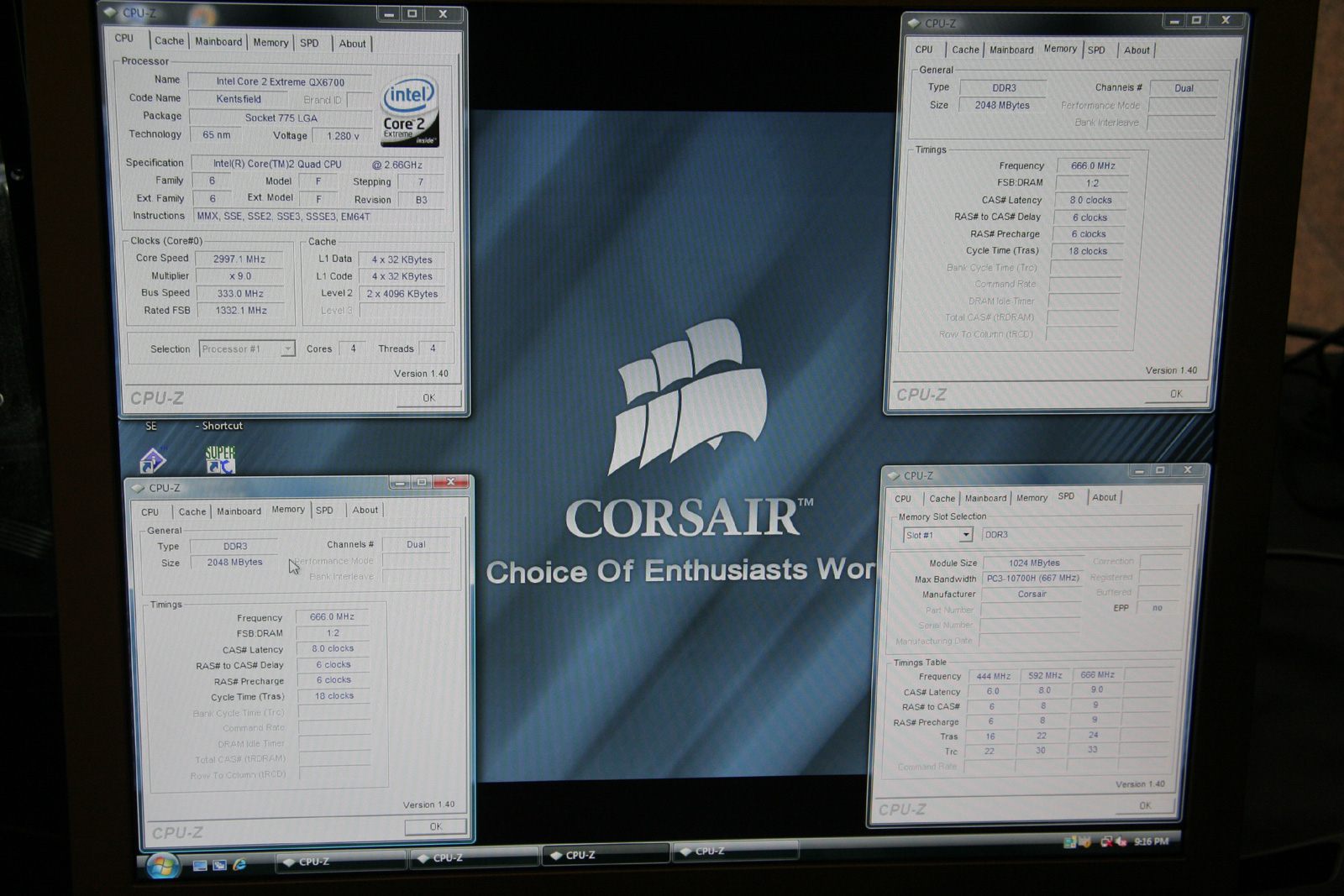Select Mainboard tab in the lower-left Memory window
The height and width of the screenshot is (896, 1344).
point(239,511)
